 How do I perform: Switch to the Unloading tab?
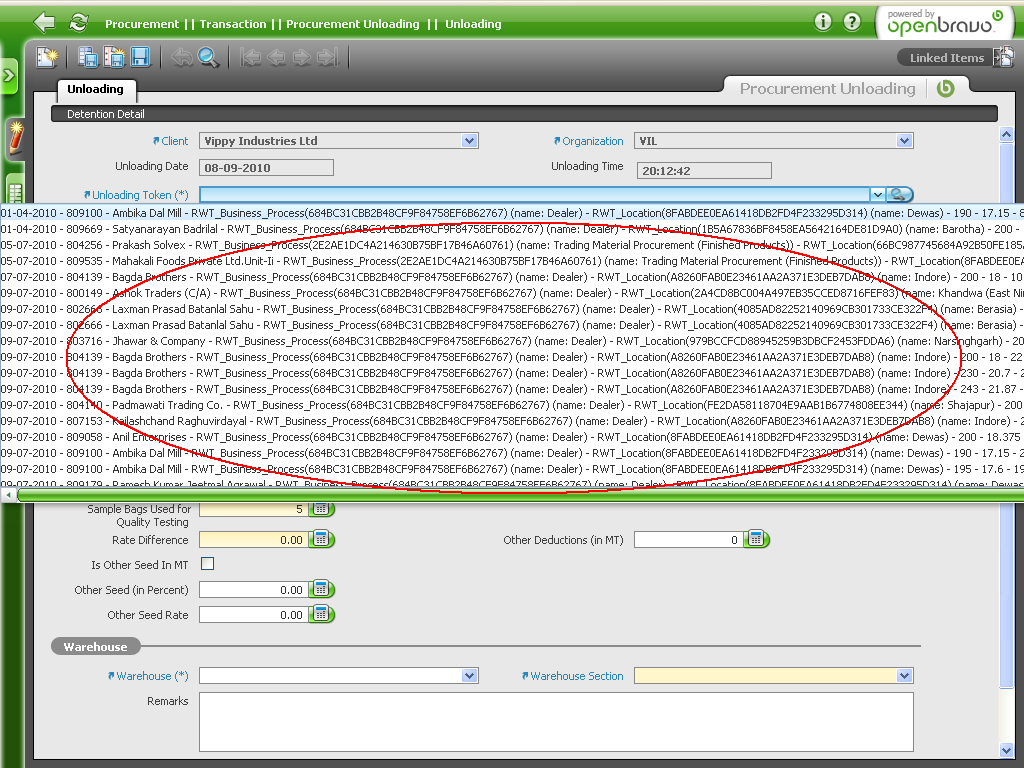point(95,90)
